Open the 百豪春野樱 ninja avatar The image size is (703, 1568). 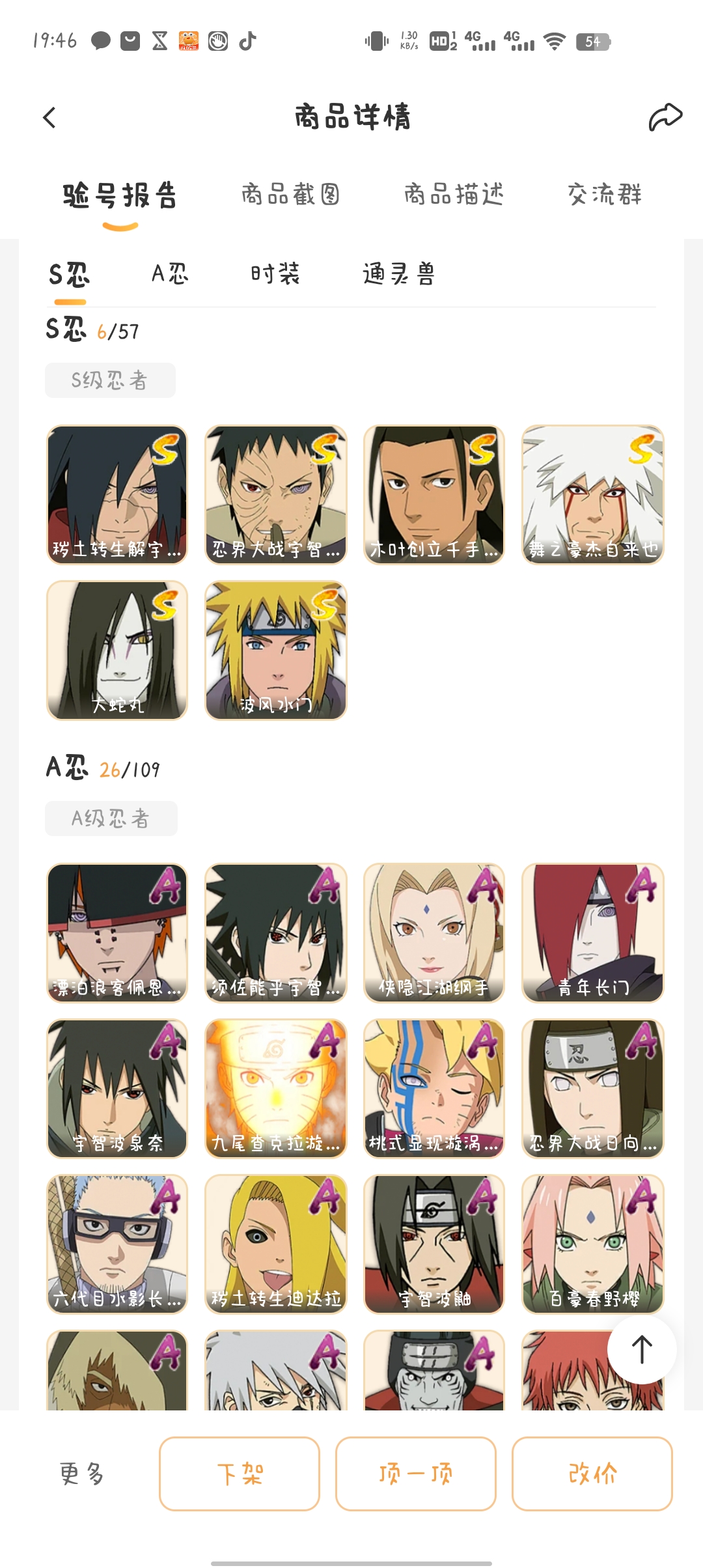(x=593, y=1244)
